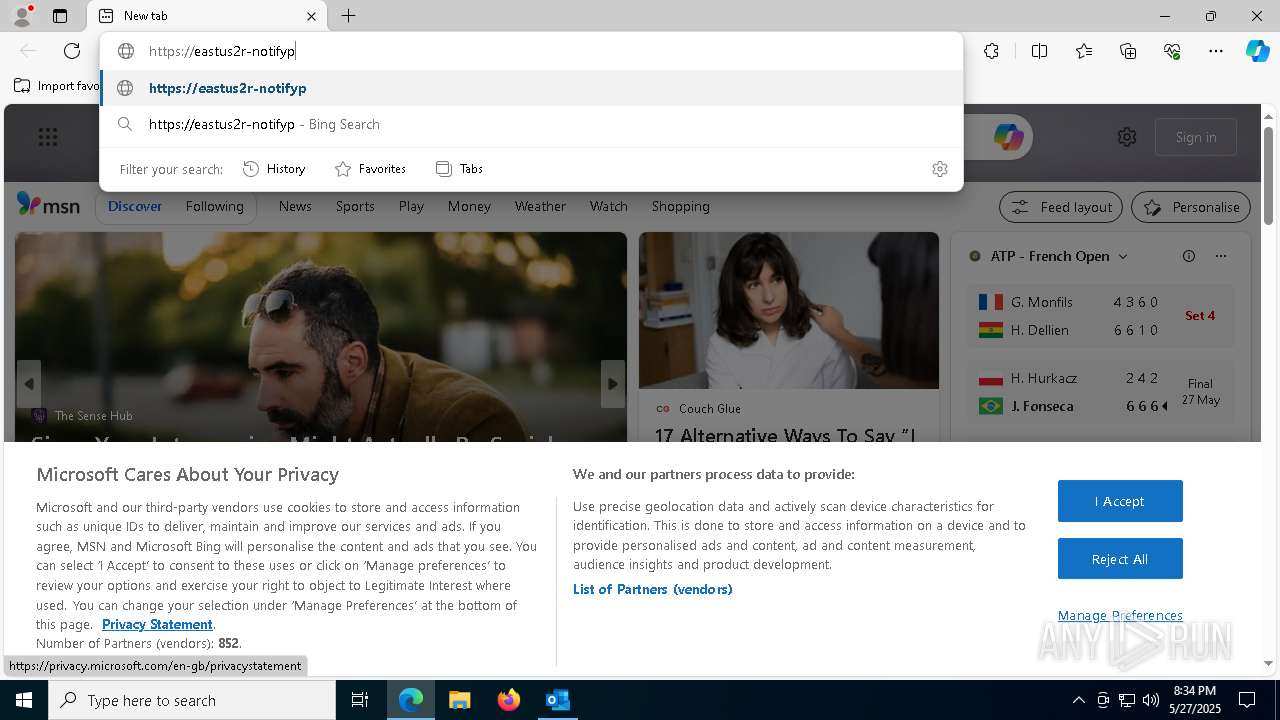This screenshot has height=720, width=1280.
Task: Open the Money section
Action: (x=469, y=206)
